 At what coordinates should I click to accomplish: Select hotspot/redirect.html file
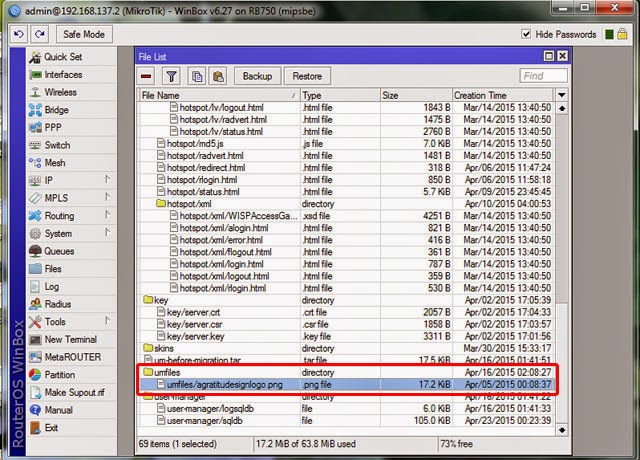pos(346,168)
